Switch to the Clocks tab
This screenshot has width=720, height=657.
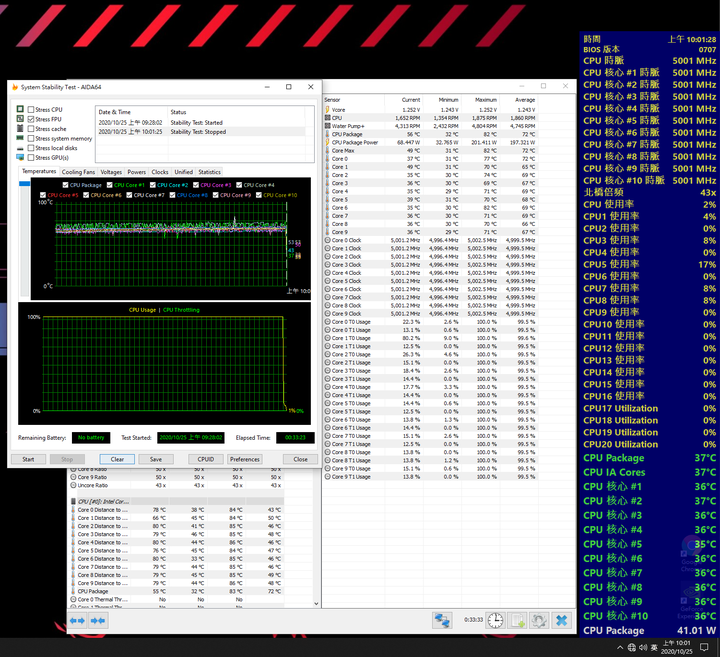point(160,172)
